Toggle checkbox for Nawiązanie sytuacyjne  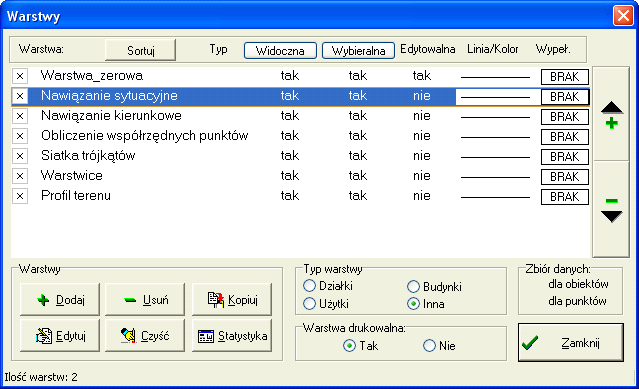20,96
